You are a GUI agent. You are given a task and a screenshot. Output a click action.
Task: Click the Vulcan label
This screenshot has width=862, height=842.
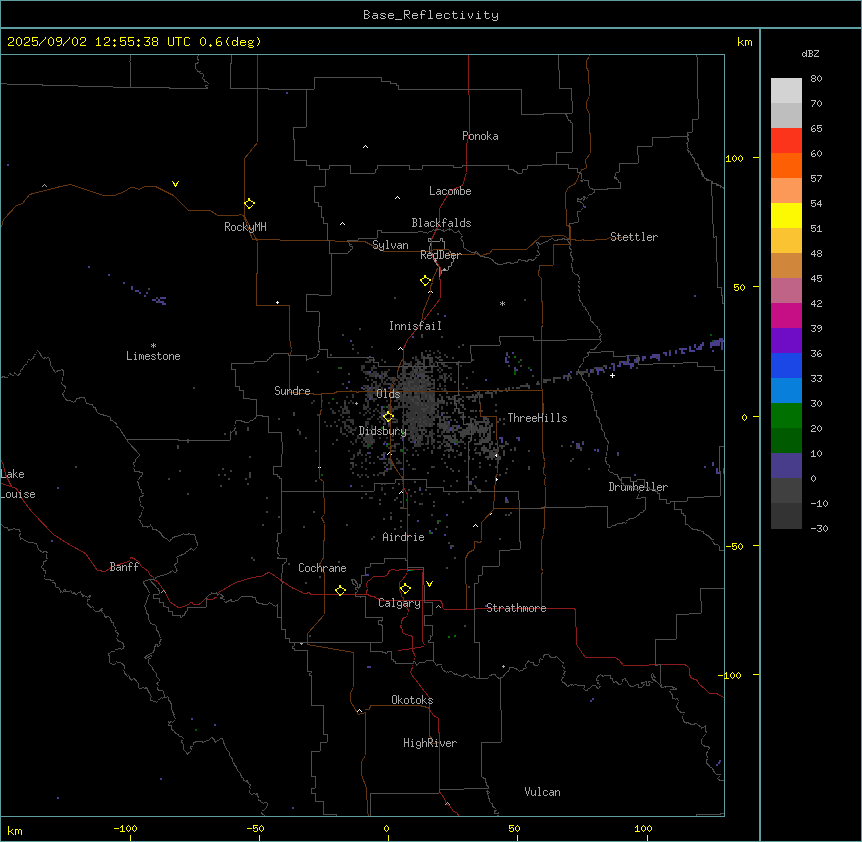tap(543, 792)
